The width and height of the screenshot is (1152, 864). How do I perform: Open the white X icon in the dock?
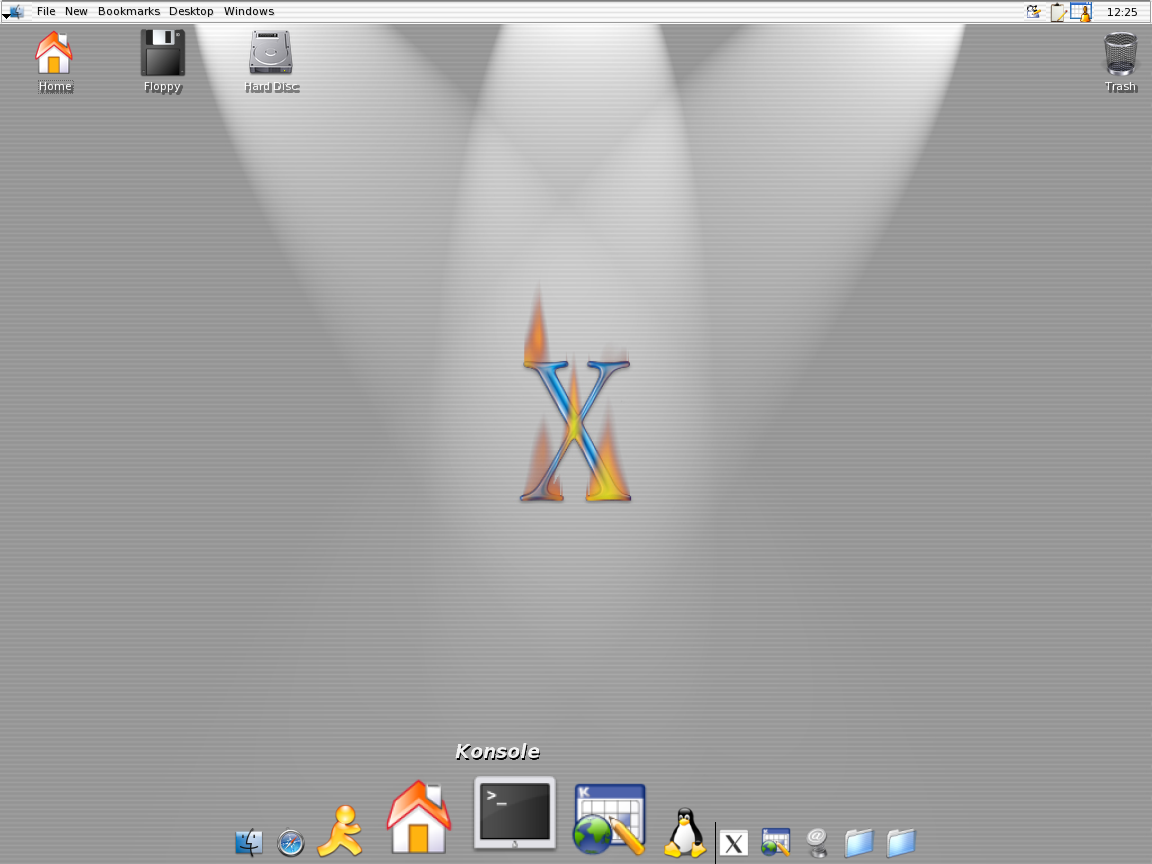733,843
